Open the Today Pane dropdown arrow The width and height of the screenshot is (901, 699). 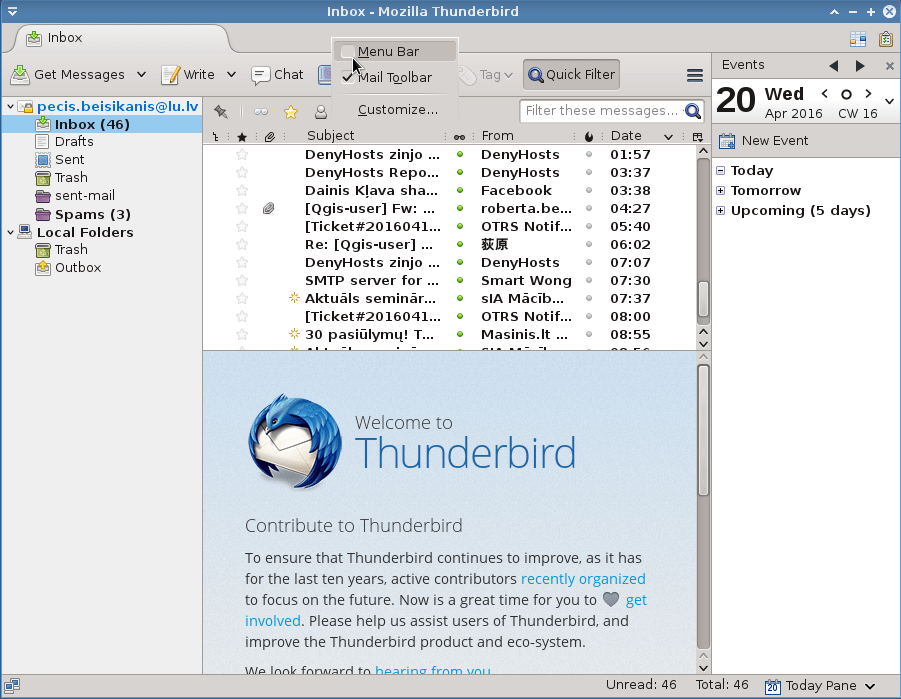pos(870,686)
